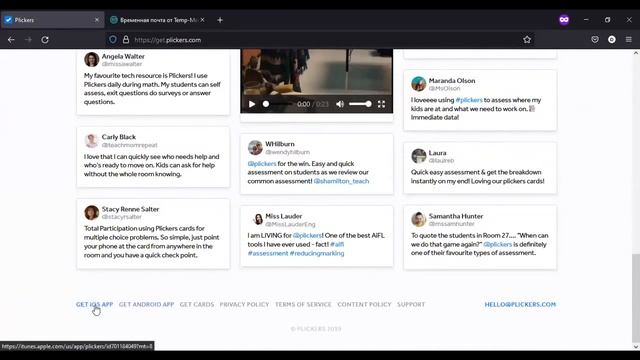This screenshot has height=360, width=640.
Task: Switch to the Plickers tab
Action: [x=53, y=20]
